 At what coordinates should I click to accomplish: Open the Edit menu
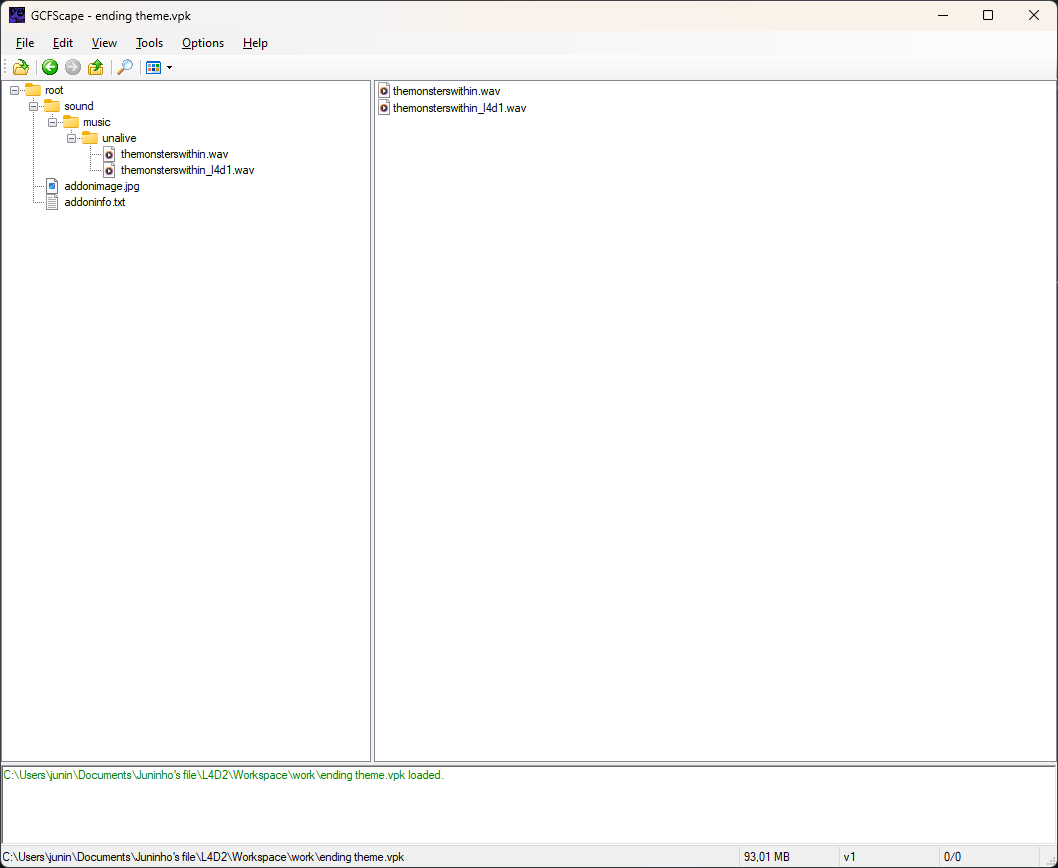[x=63, y=43]
